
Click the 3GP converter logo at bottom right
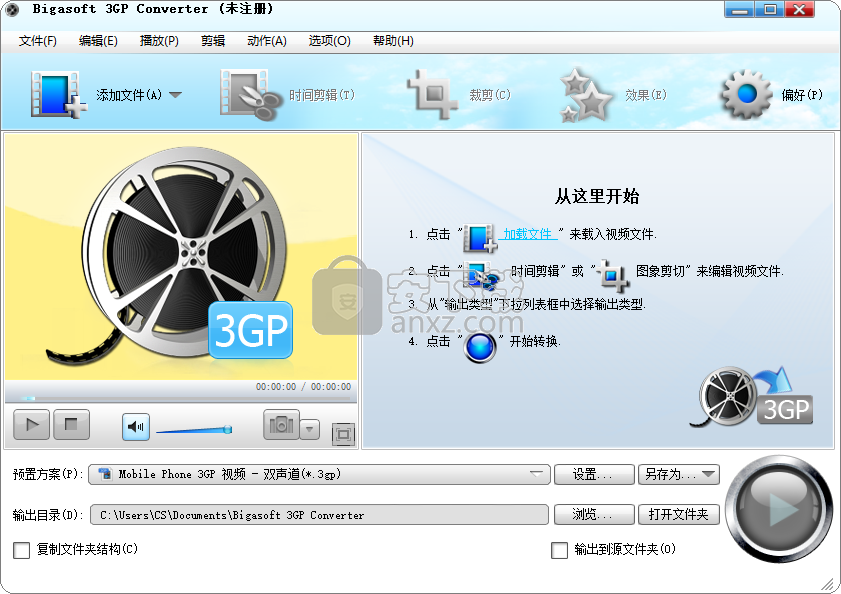[x=751, y=397]
